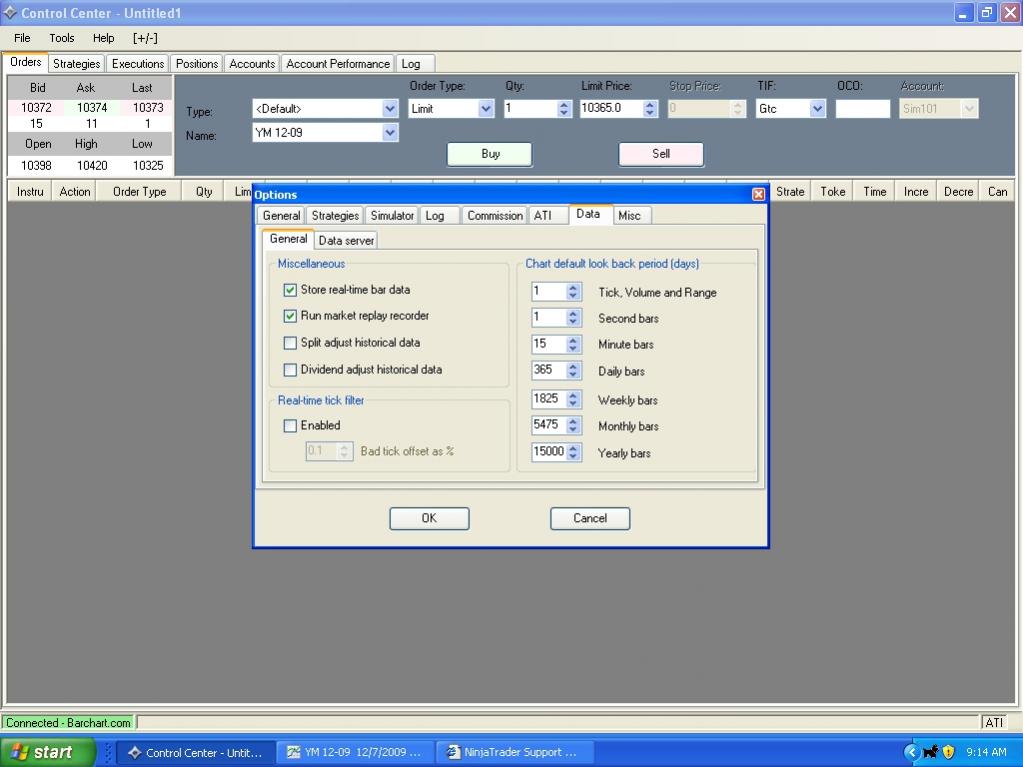The width and height of the screenshot is (1023, 767).
Task: Expand hidden system tray icons arrow
Action: point(911,752)
